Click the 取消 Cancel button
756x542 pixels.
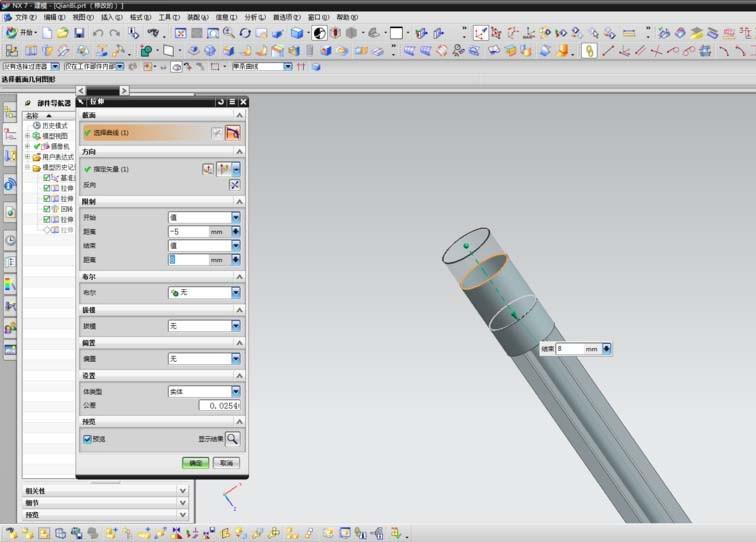226,463
